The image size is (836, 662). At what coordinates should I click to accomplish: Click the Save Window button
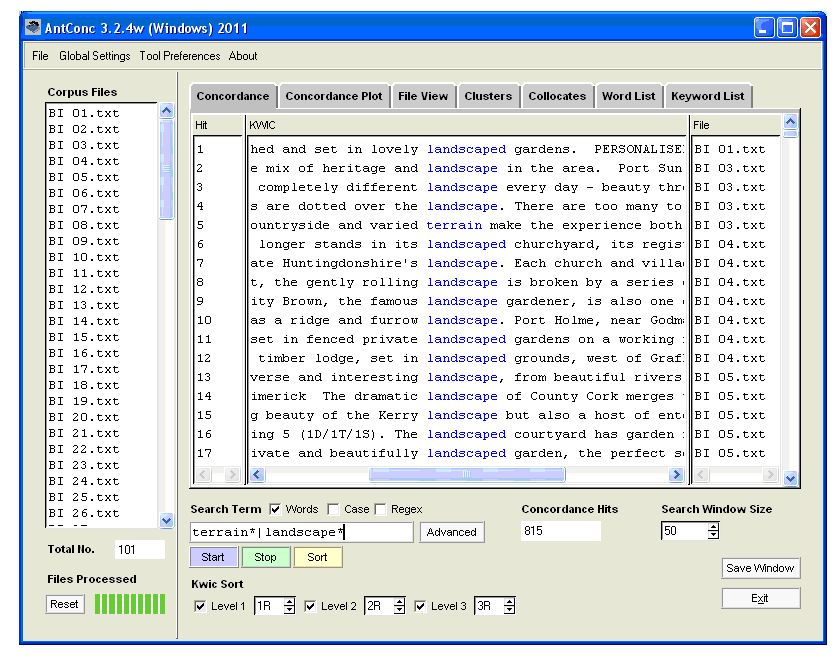pyautogui.click(x=760, y=568)
